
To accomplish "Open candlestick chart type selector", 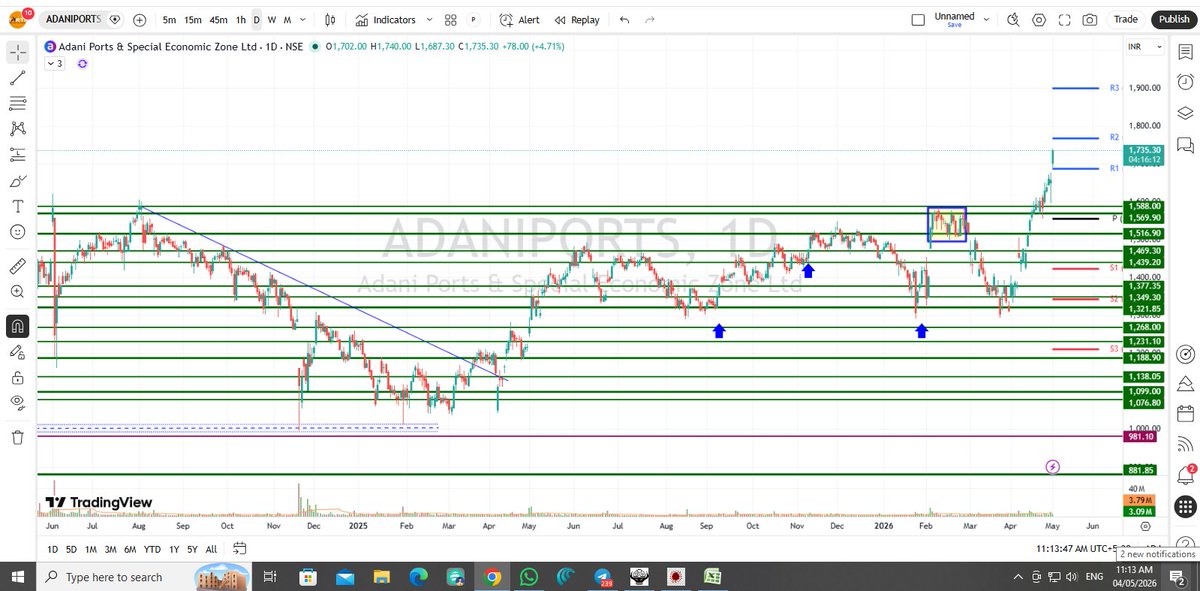I will pos(332,20).
